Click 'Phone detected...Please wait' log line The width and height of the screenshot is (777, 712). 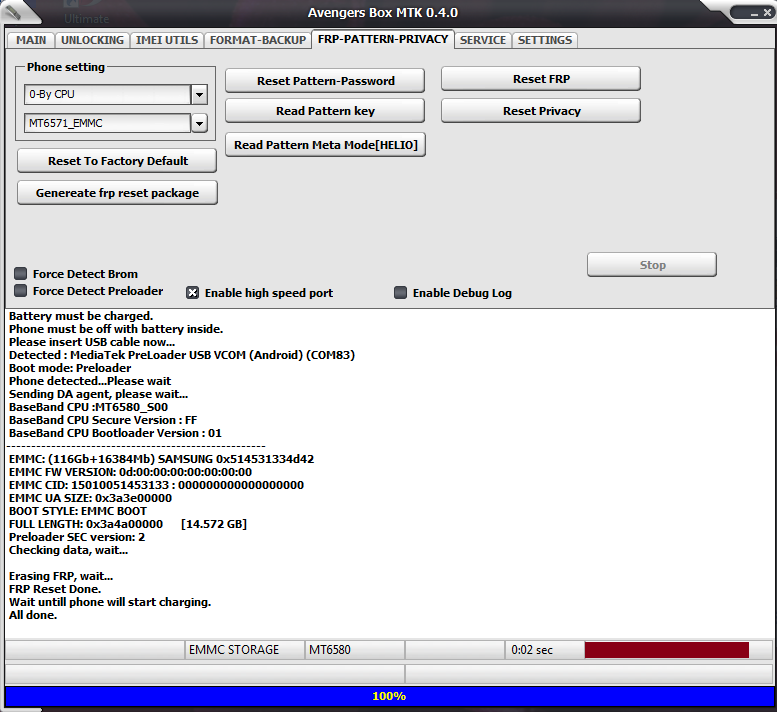click(x=90, y=381)
